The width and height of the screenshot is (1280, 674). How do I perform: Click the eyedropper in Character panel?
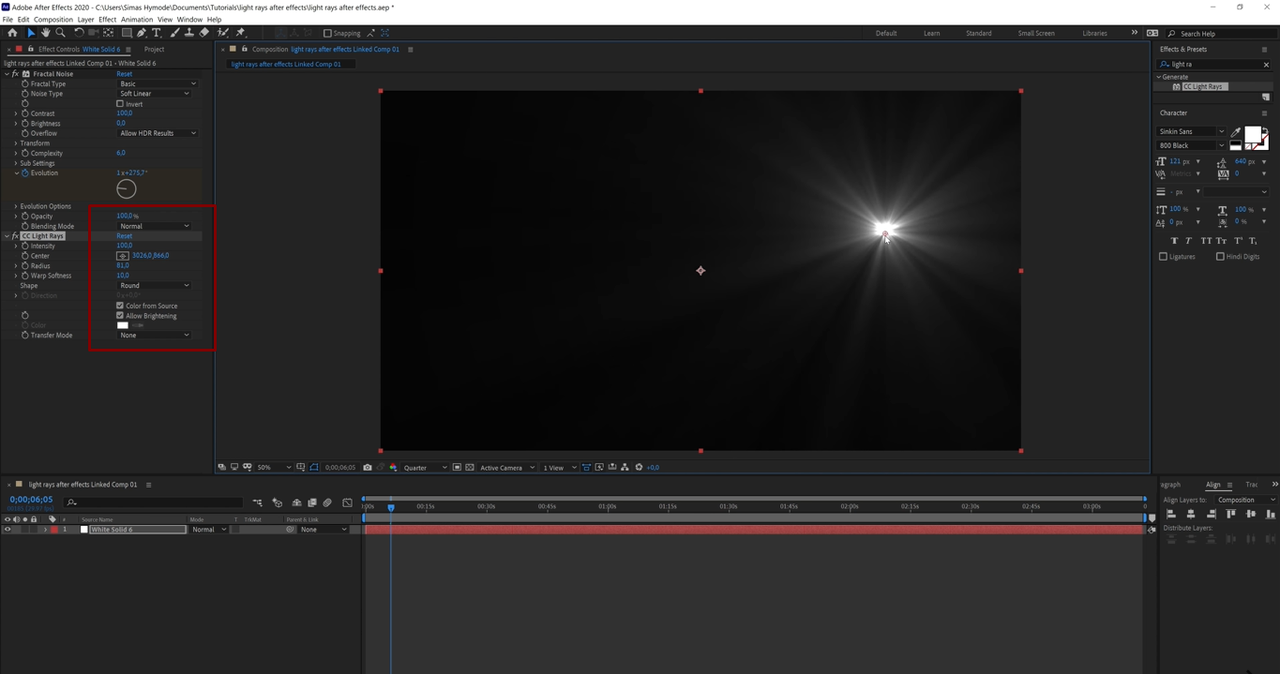tap(1236, 131)
